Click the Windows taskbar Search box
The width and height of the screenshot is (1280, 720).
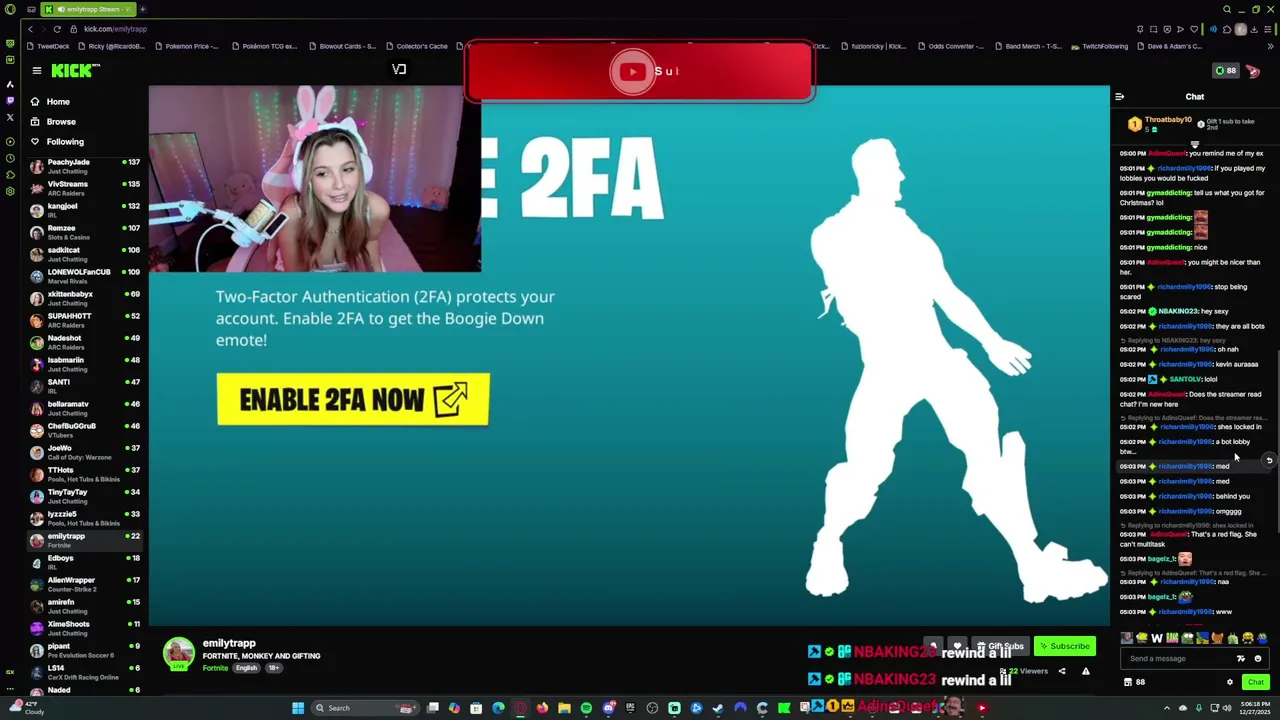coord(364,708)
